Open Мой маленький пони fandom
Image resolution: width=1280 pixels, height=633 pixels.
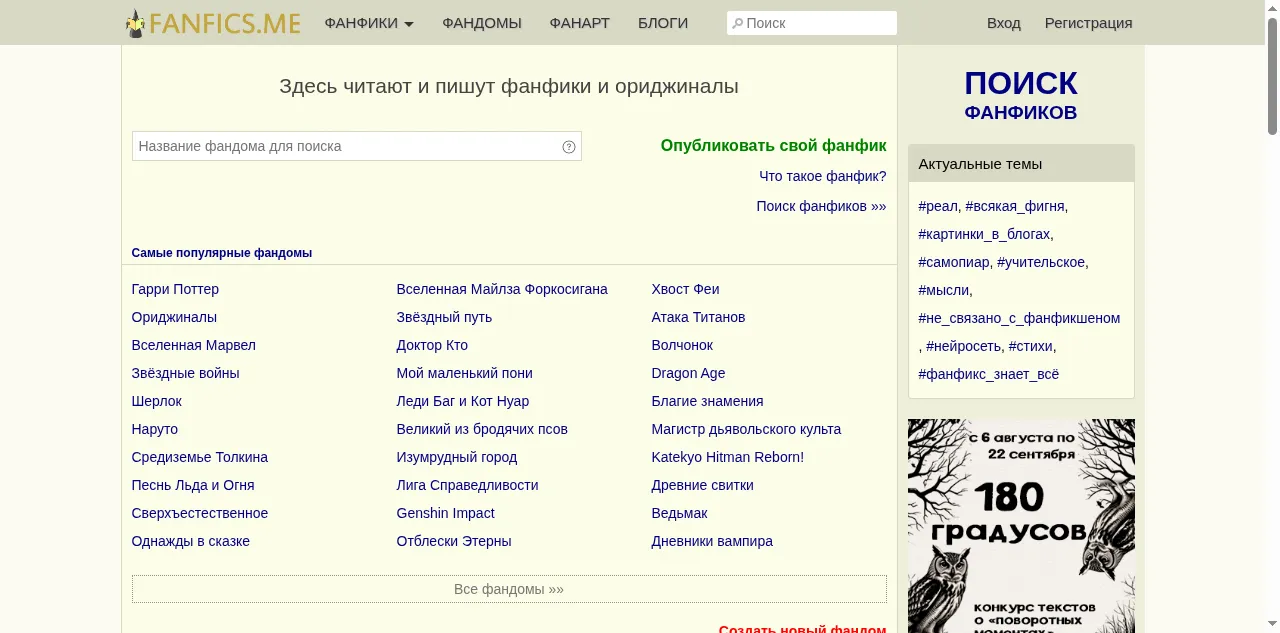(465, 373)
